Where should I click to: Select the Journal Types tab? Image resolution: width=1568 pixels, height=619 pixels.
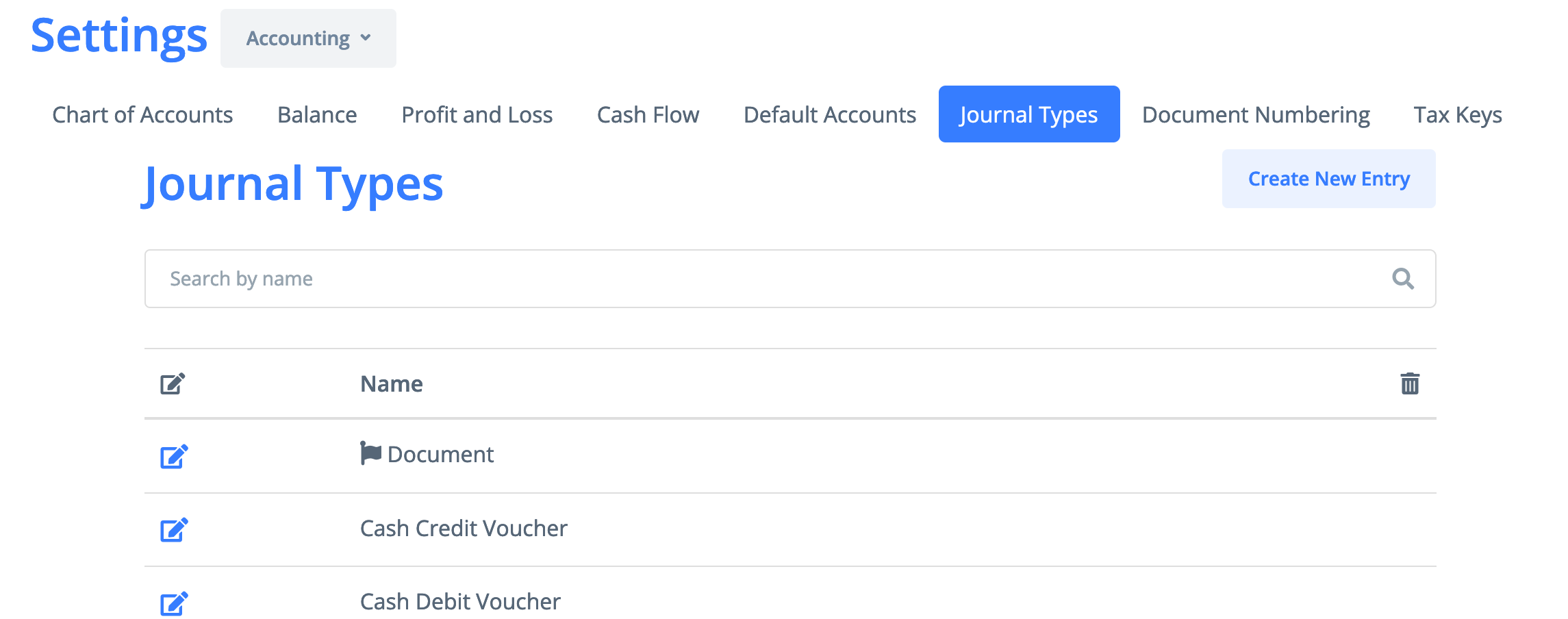pos(1029,114)
